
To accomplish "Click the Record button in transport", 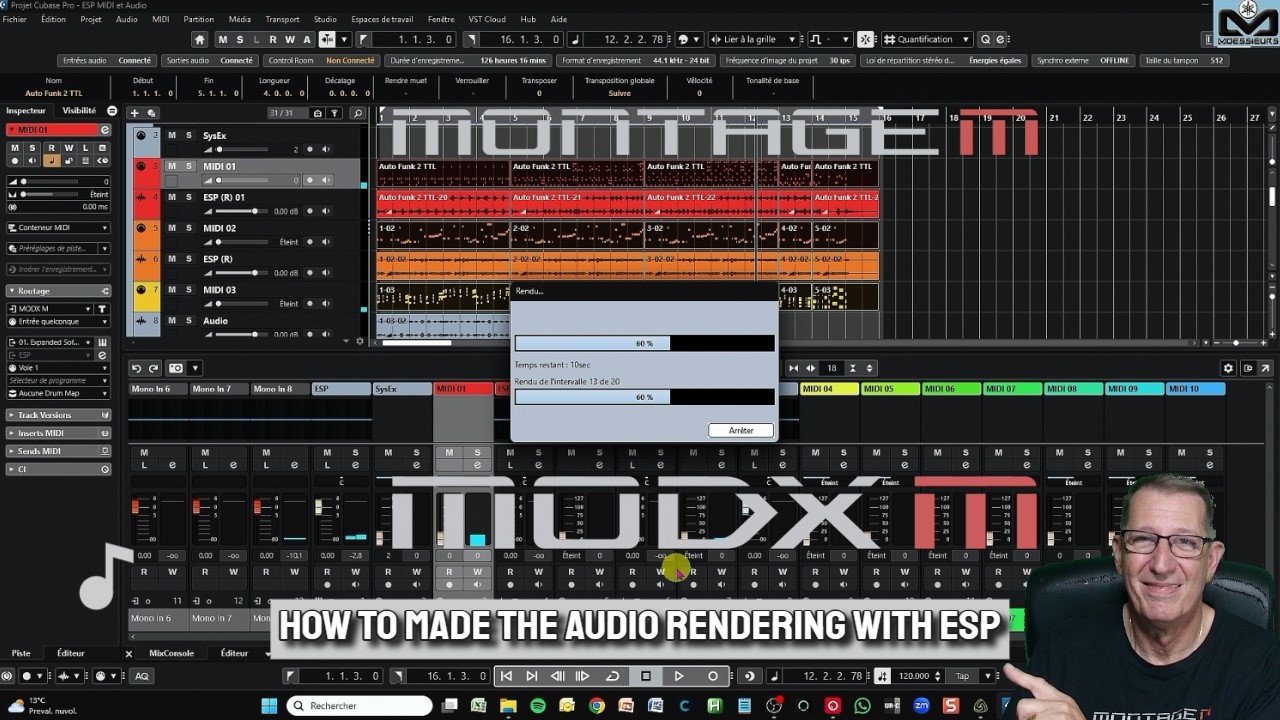I will [x=713, y=676].
